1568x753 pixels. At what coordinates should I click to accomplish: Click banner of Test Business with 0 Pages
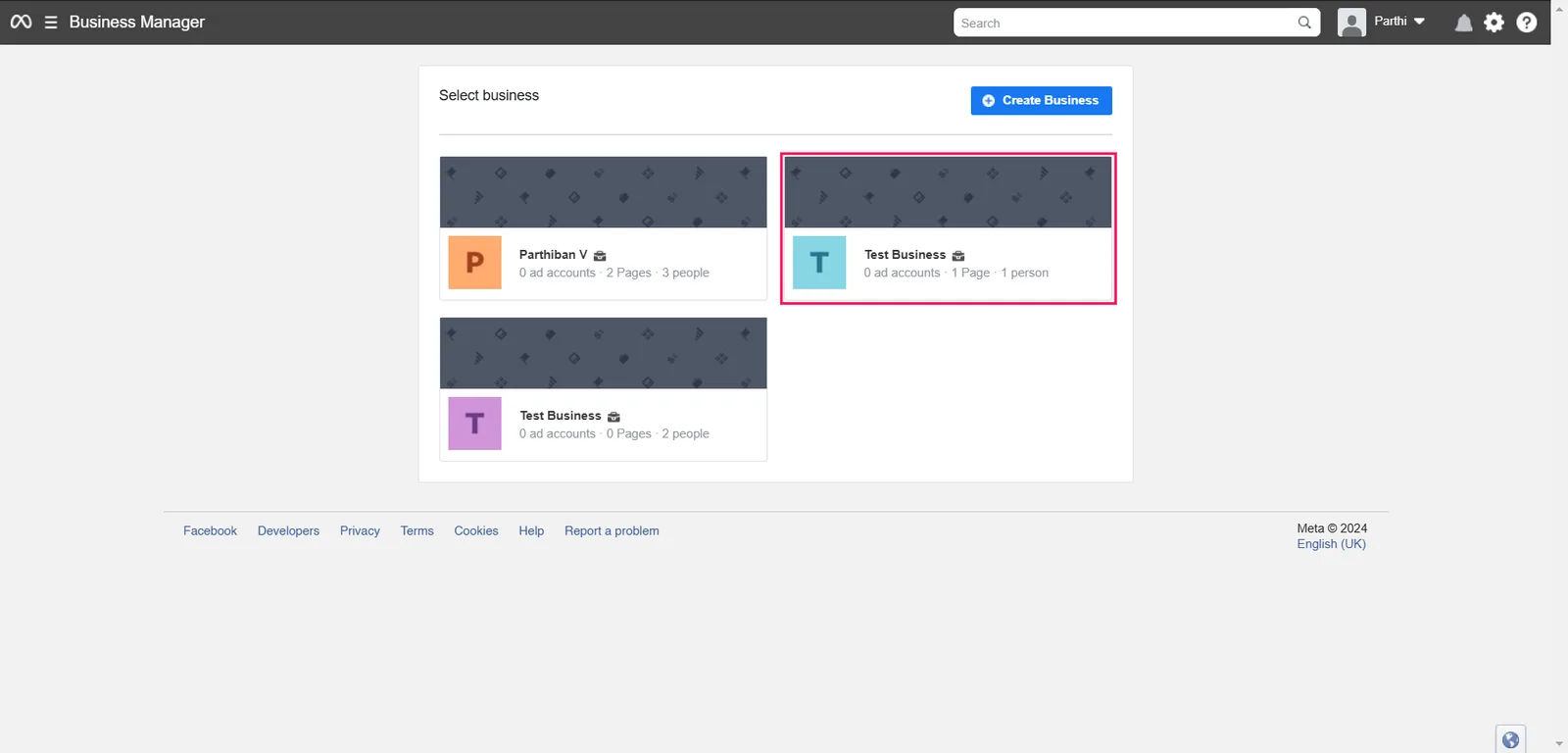point(603,353)
